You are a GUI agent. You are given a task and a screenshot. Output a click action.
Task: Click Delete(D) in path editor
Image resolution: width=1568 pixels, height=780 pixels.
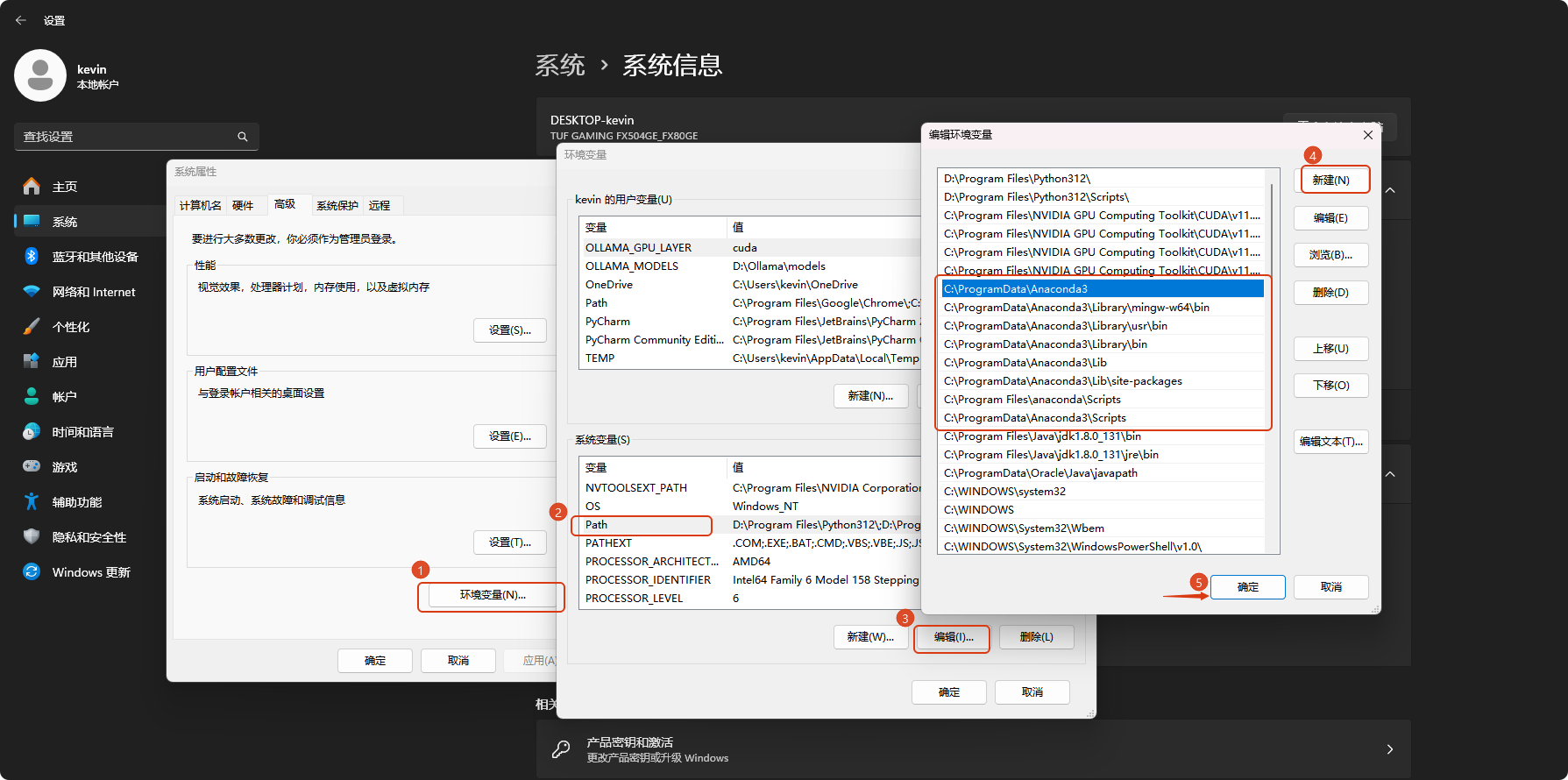point(1330,293)
